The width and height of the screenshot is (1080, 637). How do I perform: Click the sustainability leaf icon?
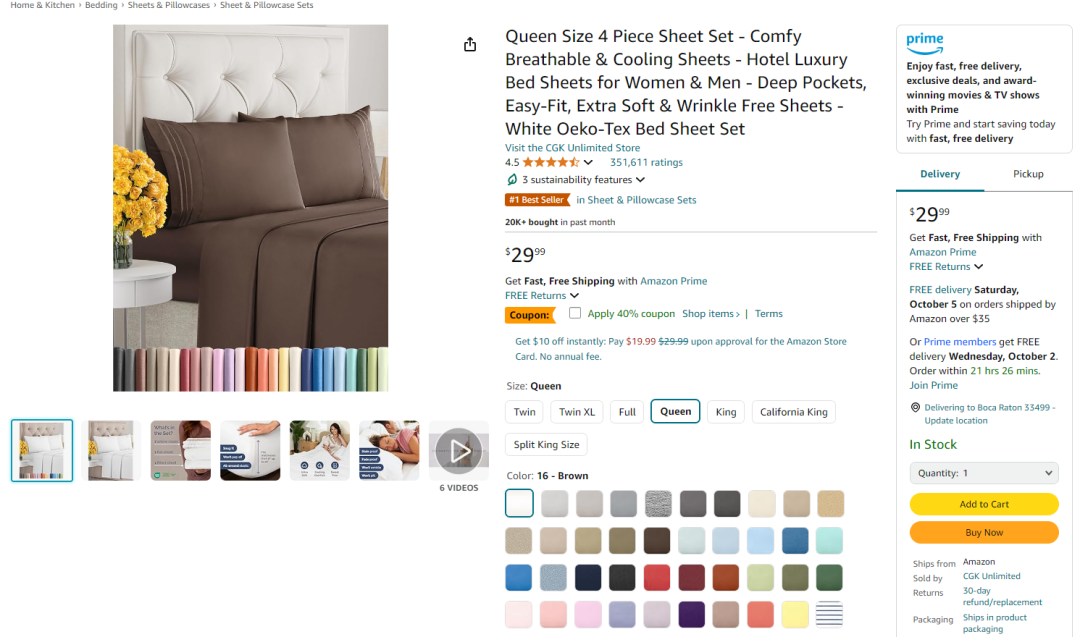(512, 180)
